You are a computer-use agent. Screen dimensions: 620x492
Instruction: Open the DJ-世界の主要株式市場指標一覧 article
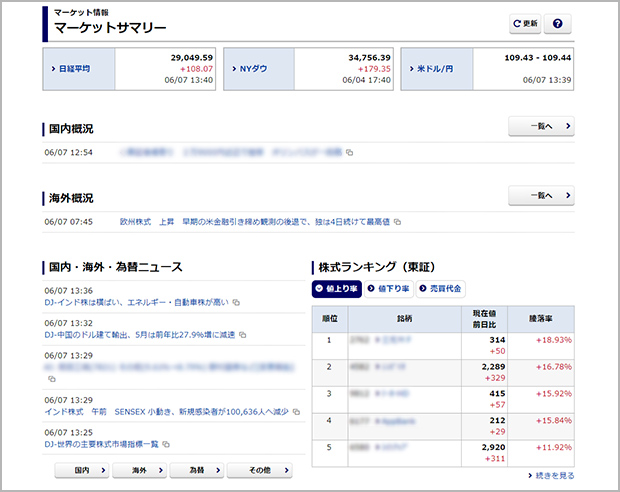click(x=101, y=445)
